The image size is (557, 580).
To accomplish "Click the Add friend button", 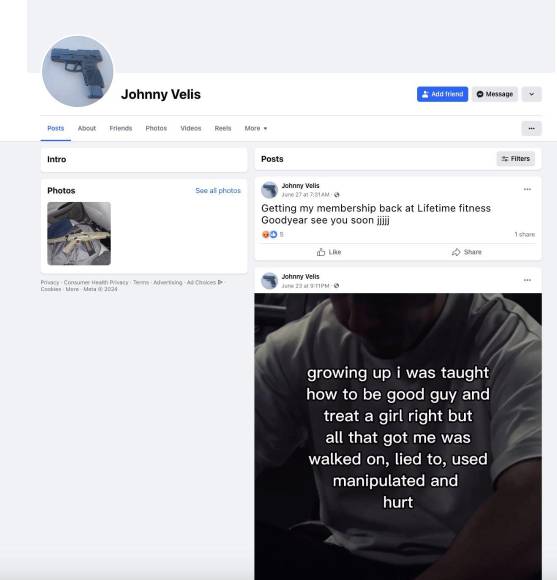I will tap(442, 94).
